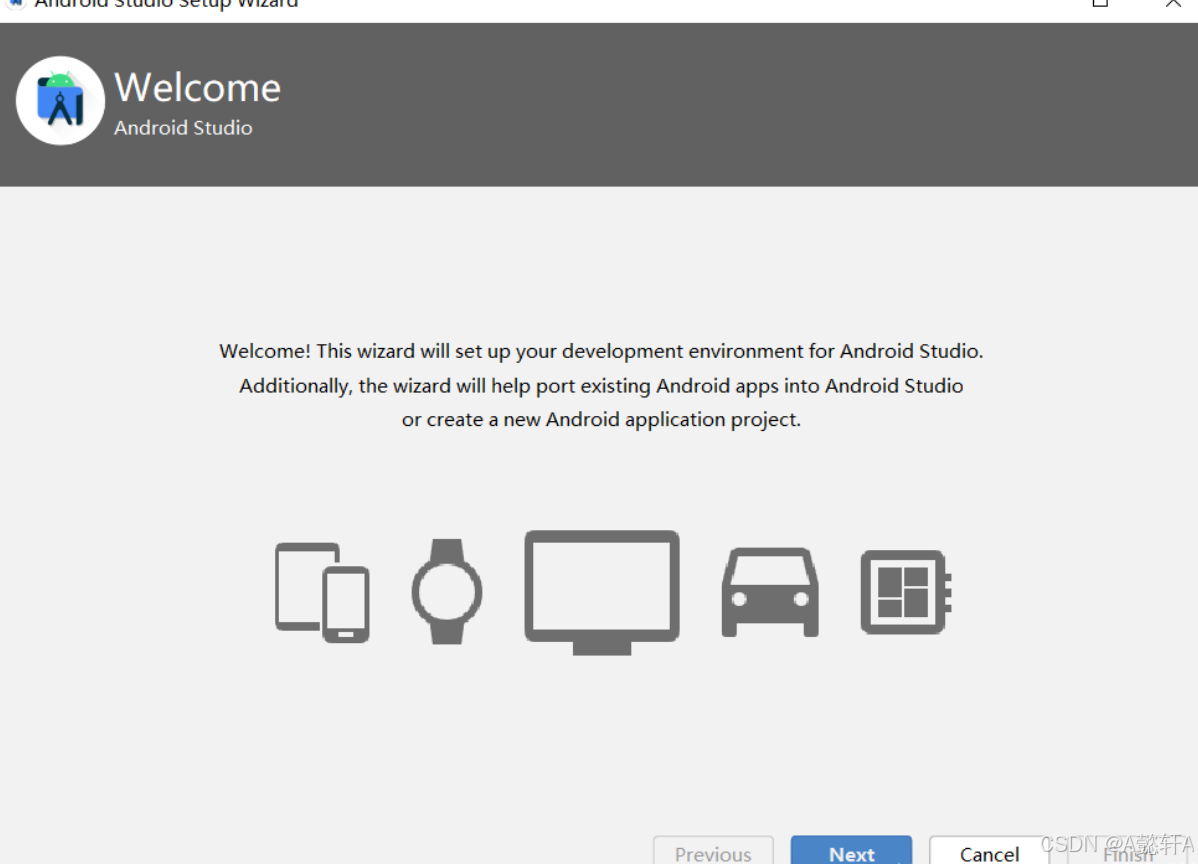The width and height of the screenshot is (1198, 864).
Task: Click the 'Additionally, the wizard will help' line
Action: coord(601,386)
